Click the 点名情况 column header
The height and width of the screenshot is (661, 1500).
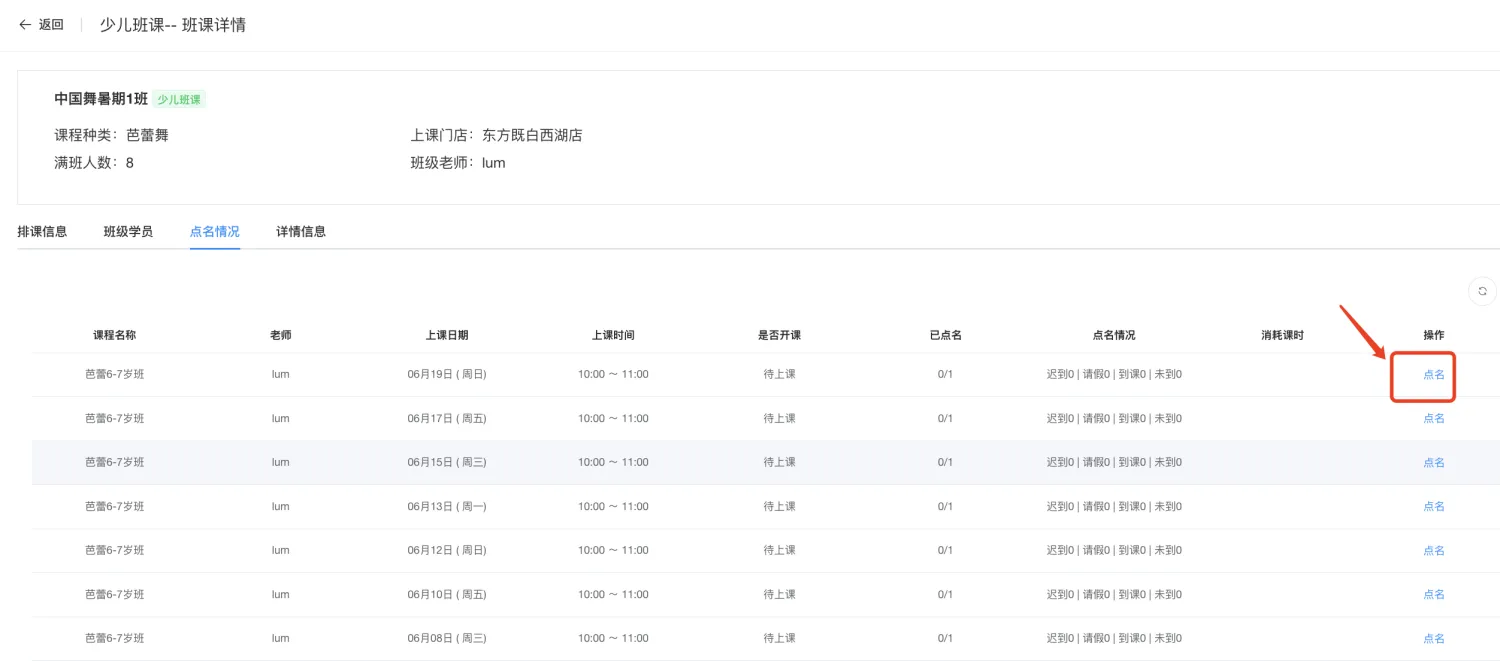click(1114, 335)
